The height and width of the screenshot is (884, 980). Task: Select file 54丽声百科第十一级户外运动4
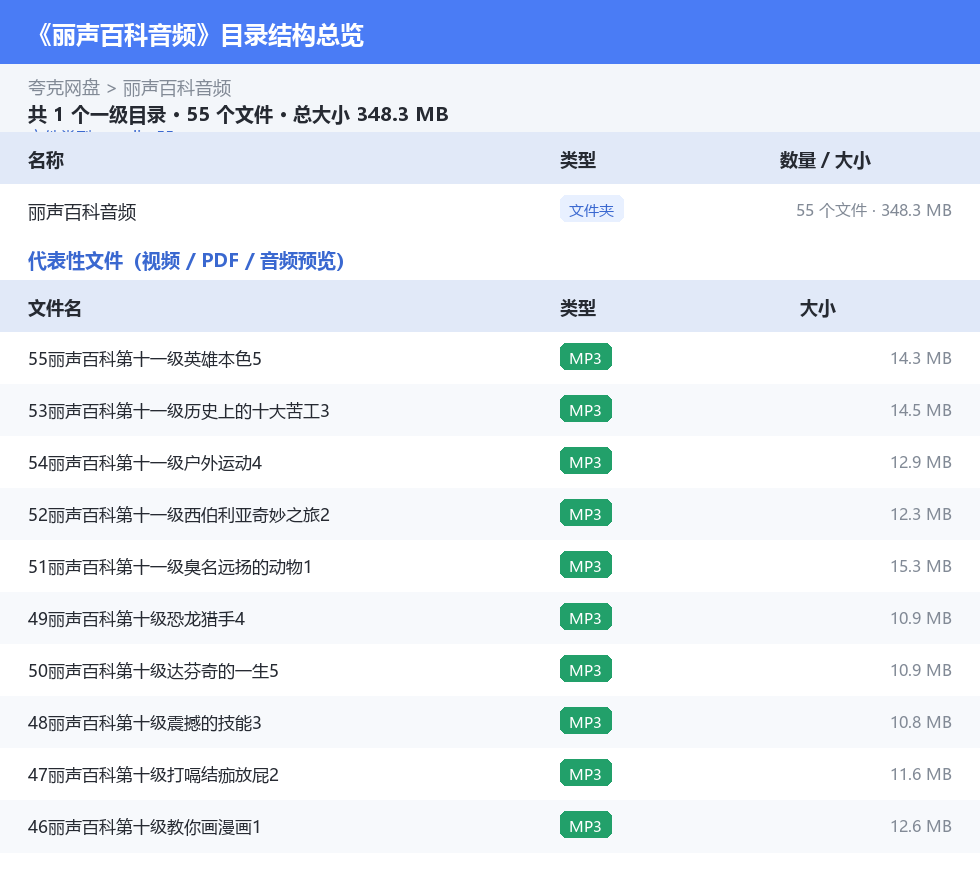pyautogui.click(x=144, y=463)
